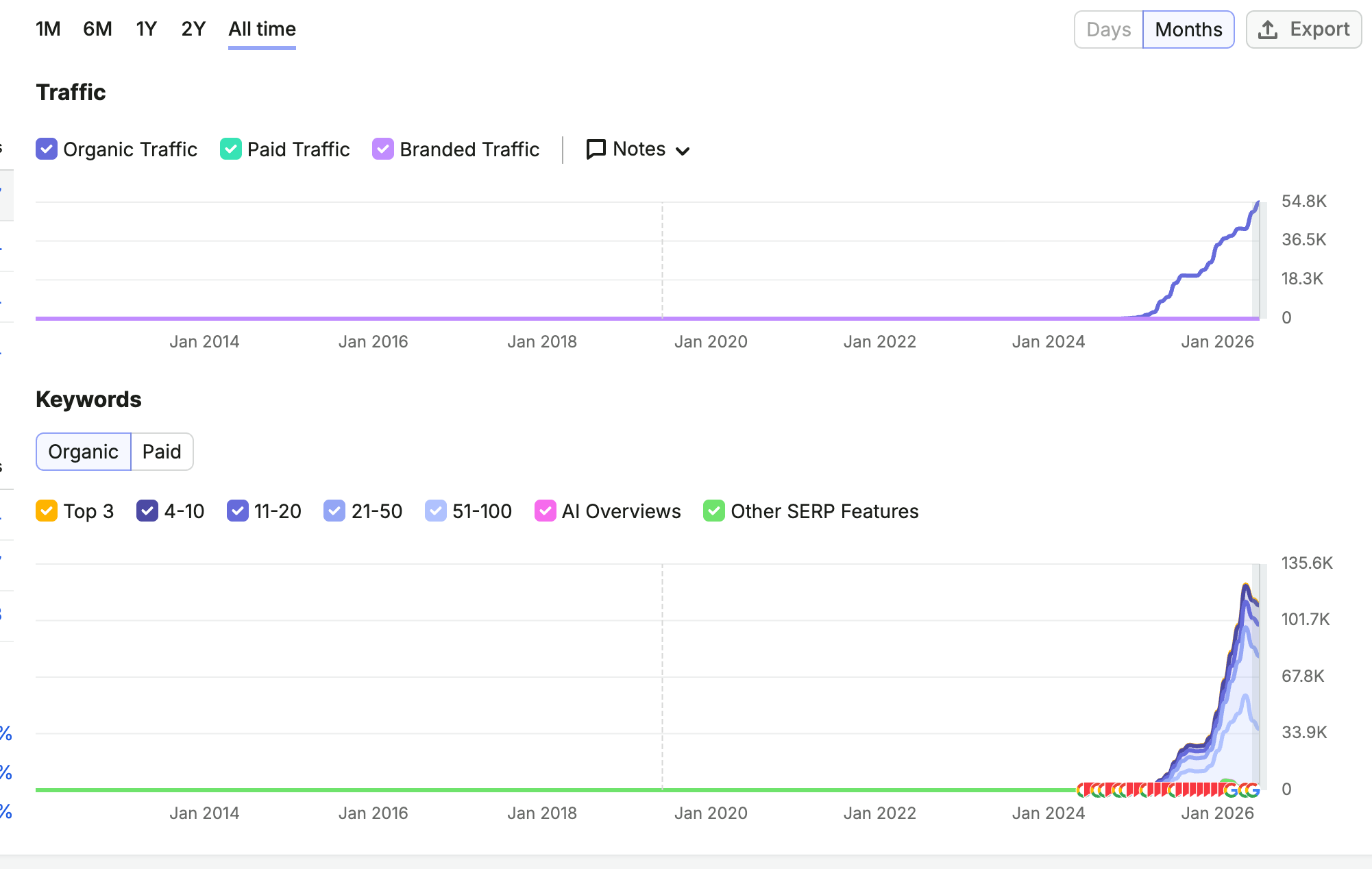1372x869 pixels.
Task: Click the 18.3K traffic axis label
Action: click(x=1302, y=278)
